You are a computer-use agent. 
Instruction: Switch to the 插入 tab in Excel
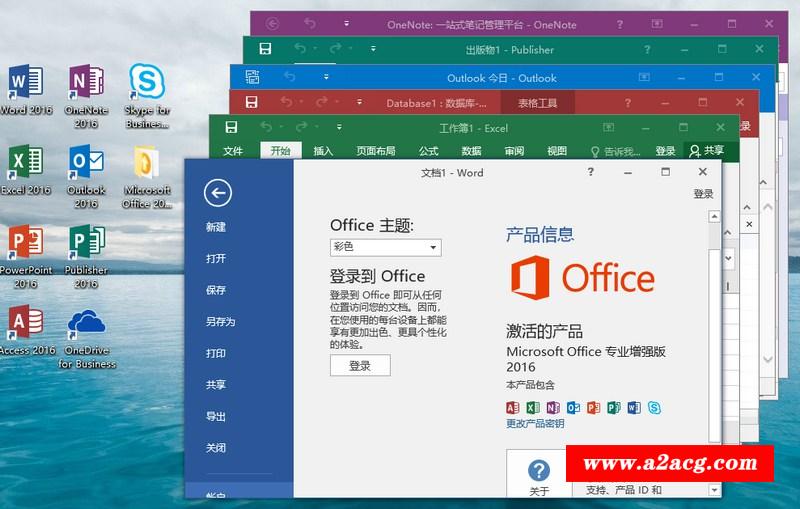(x=323, y=151)
